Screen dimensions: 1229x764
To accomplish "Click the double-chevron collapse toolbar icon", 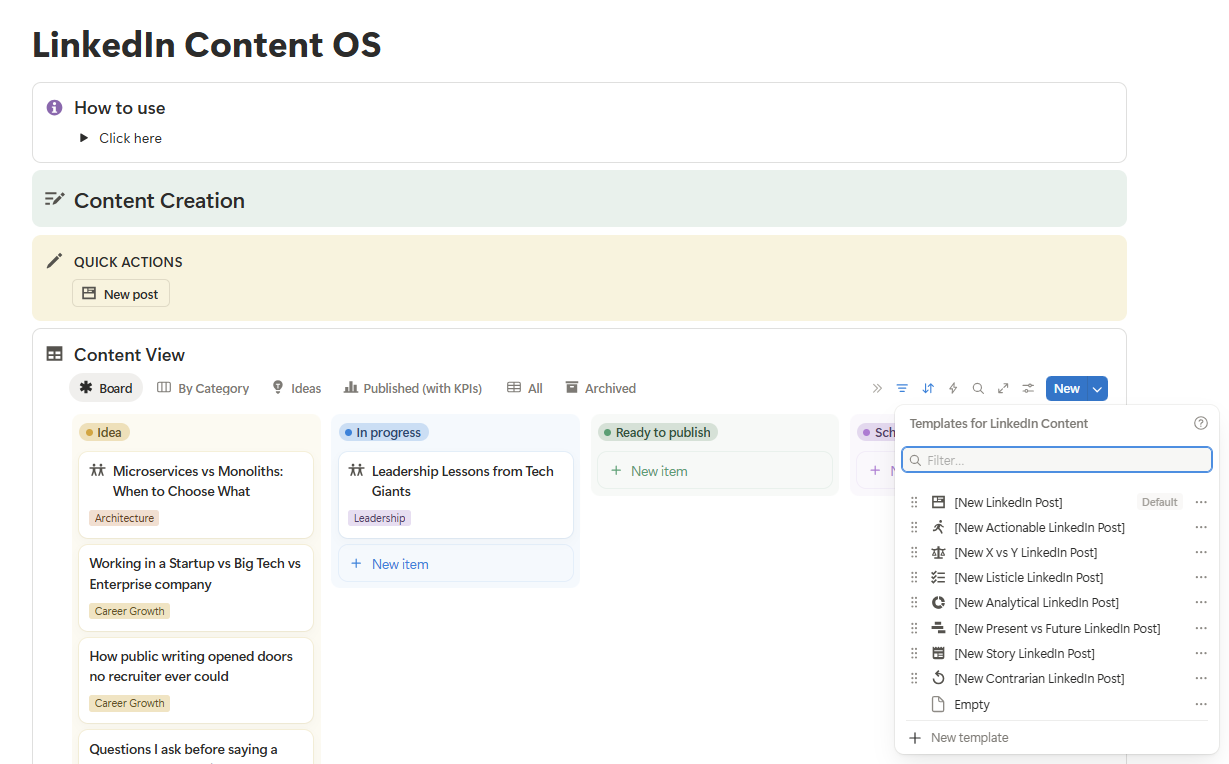I will (x=877, y=389).
